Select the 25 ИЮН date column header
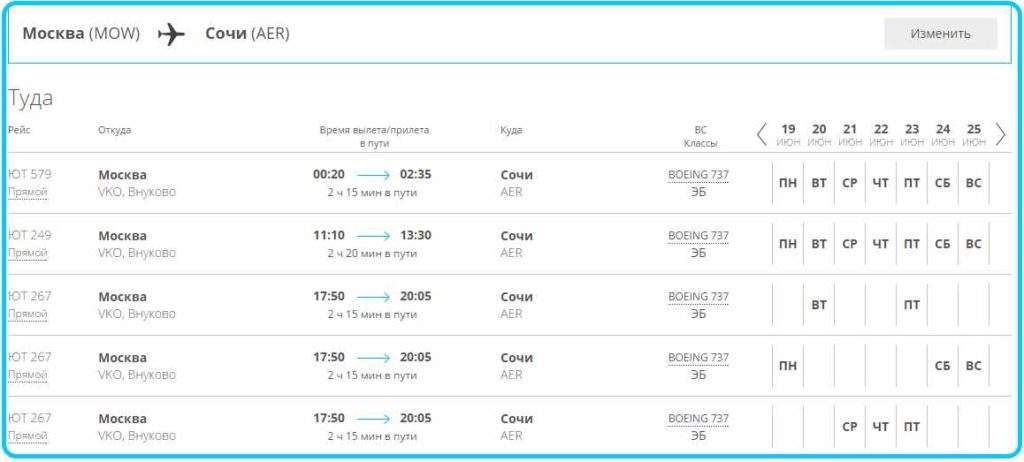Screen dimensions: 1024x462 tap(974, 134)
